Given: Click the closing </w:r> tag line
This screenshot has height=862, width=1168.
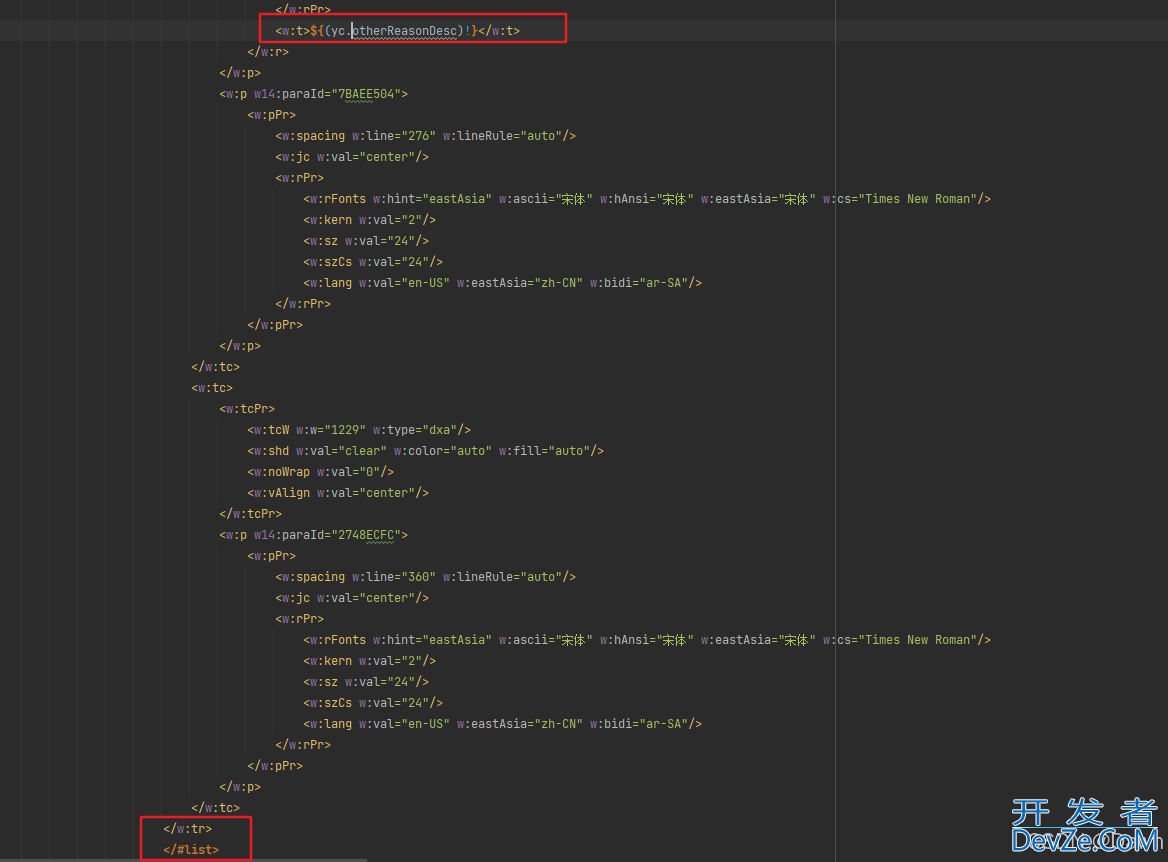Looking at the screenshot, I should pyautogui.click(x=267, y=51).
